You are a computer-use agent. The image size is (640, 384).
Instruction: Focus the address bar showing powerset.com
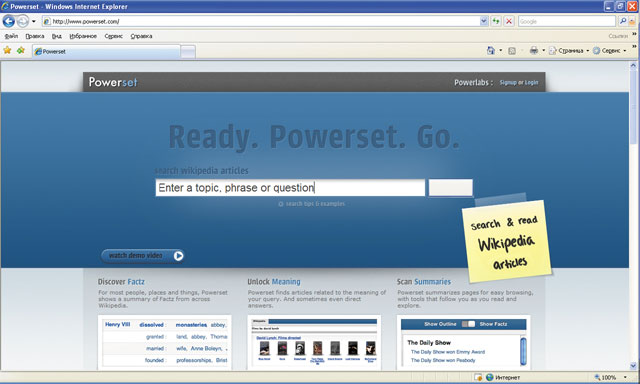coord(261,21)
